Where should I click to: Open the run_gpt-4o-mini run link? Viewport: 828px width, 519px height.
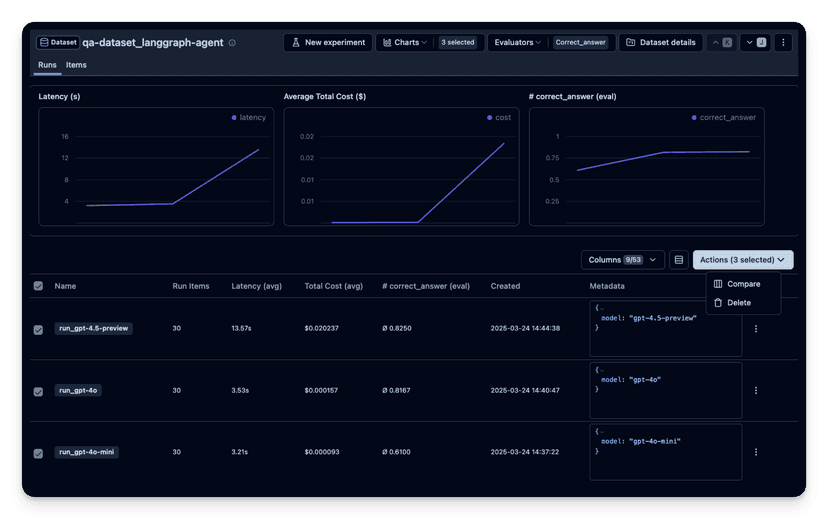click(87, 452)
